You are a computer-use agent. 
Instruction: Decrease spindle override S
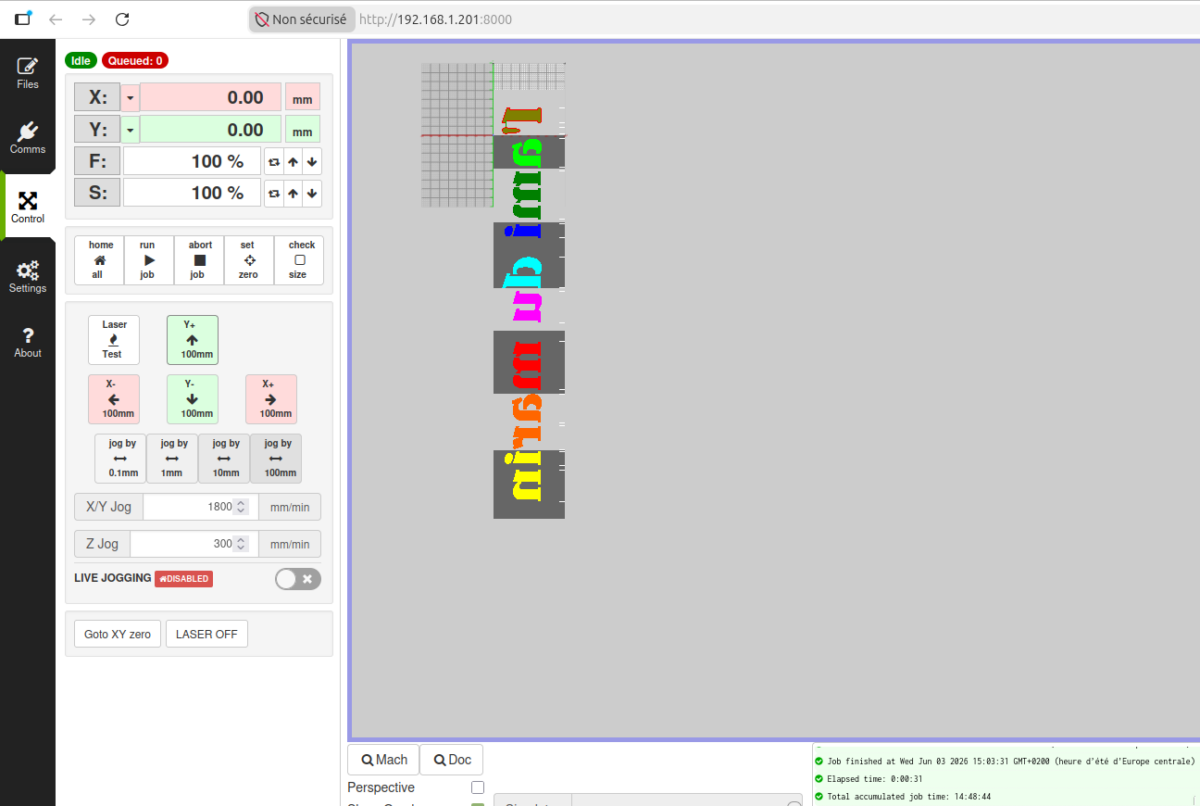(x=312, y=193)
